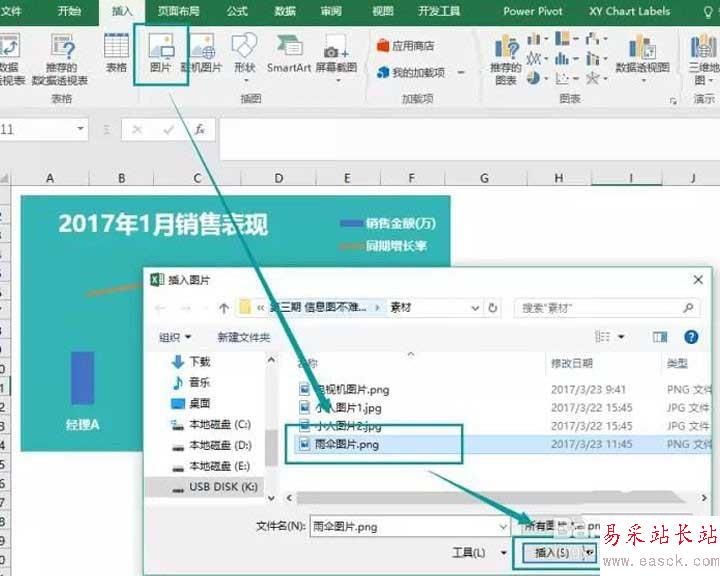Screen dimensions: 720x576
Task: Switch to the 开始 ribbon tab
Action: click(x=69, y=11)
